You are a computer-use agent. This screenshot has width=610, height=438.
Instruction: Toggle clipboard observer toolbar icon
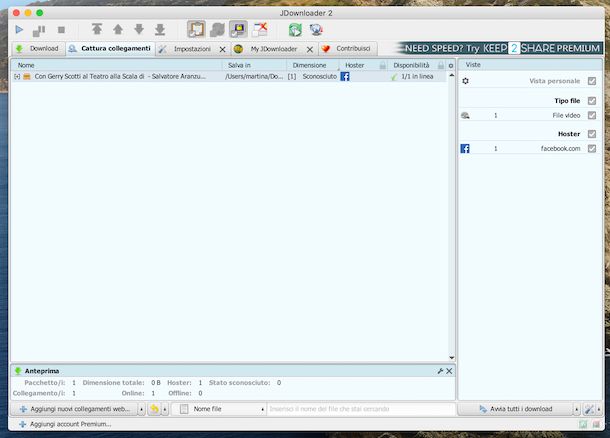(196, 29)
